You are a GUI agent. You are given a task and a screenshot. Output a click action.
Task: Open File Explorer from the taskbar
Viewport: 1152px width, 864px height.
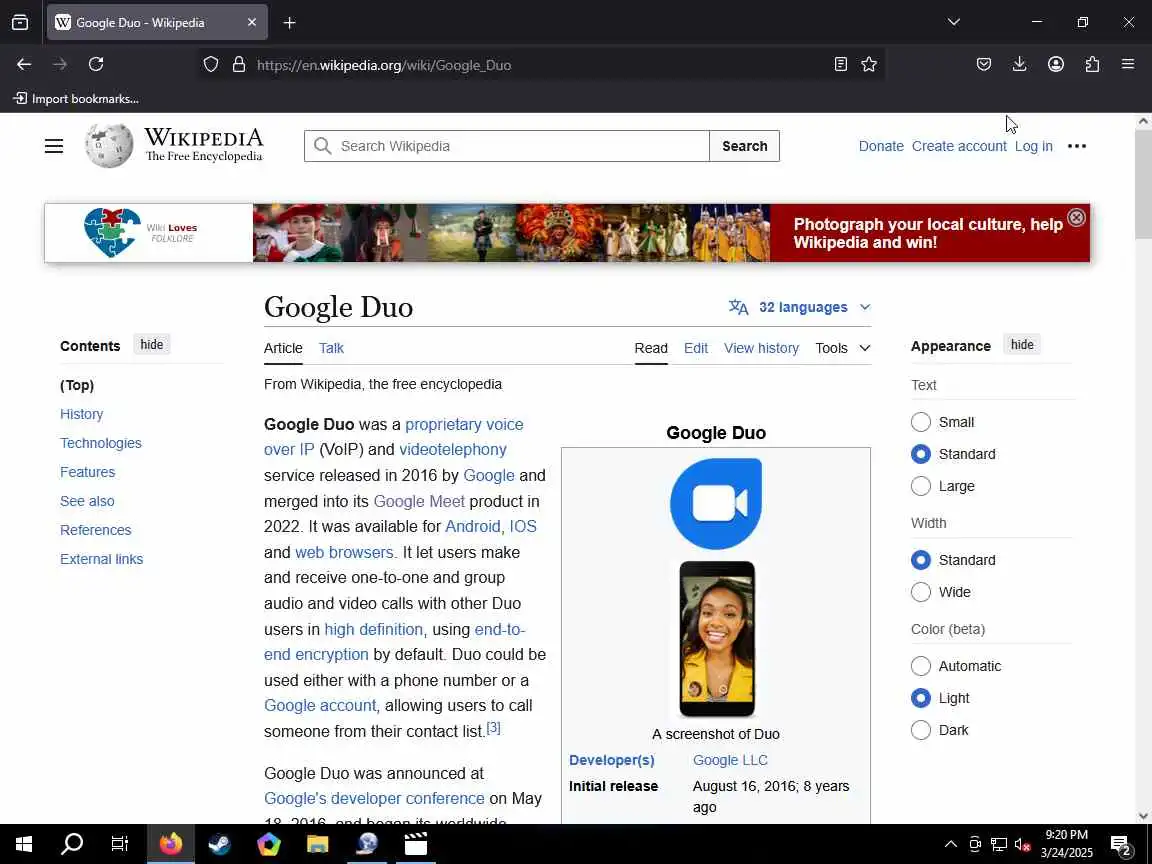tap(317, 844)
